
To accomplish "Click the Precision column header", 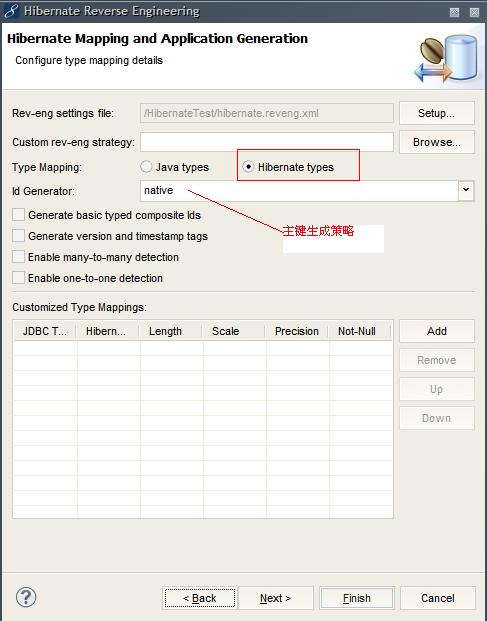I will click(x=297, y=331).
